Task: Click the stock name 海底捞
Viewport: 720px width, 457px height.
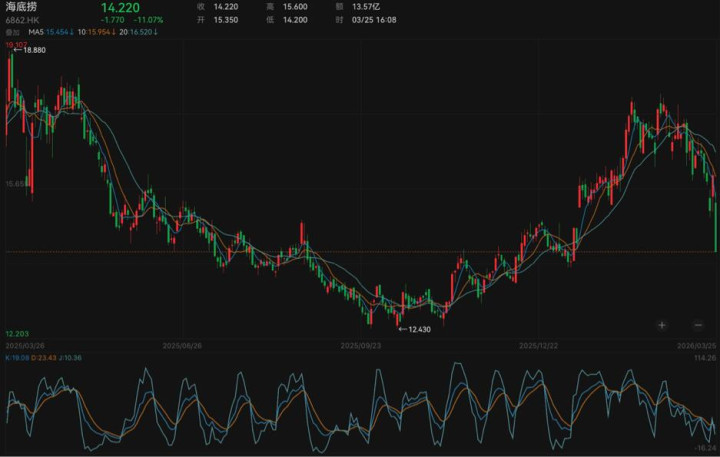Action: coord(22,6)
